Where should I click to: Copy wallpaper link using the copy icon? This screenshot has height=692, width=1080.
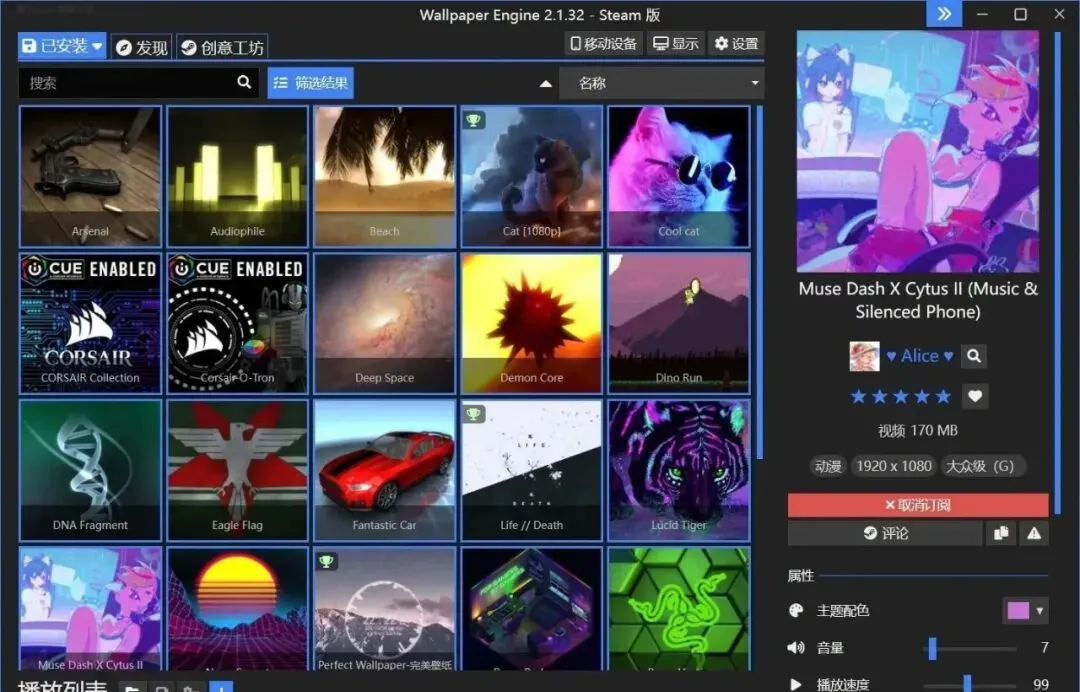(x=1001, y=533)
